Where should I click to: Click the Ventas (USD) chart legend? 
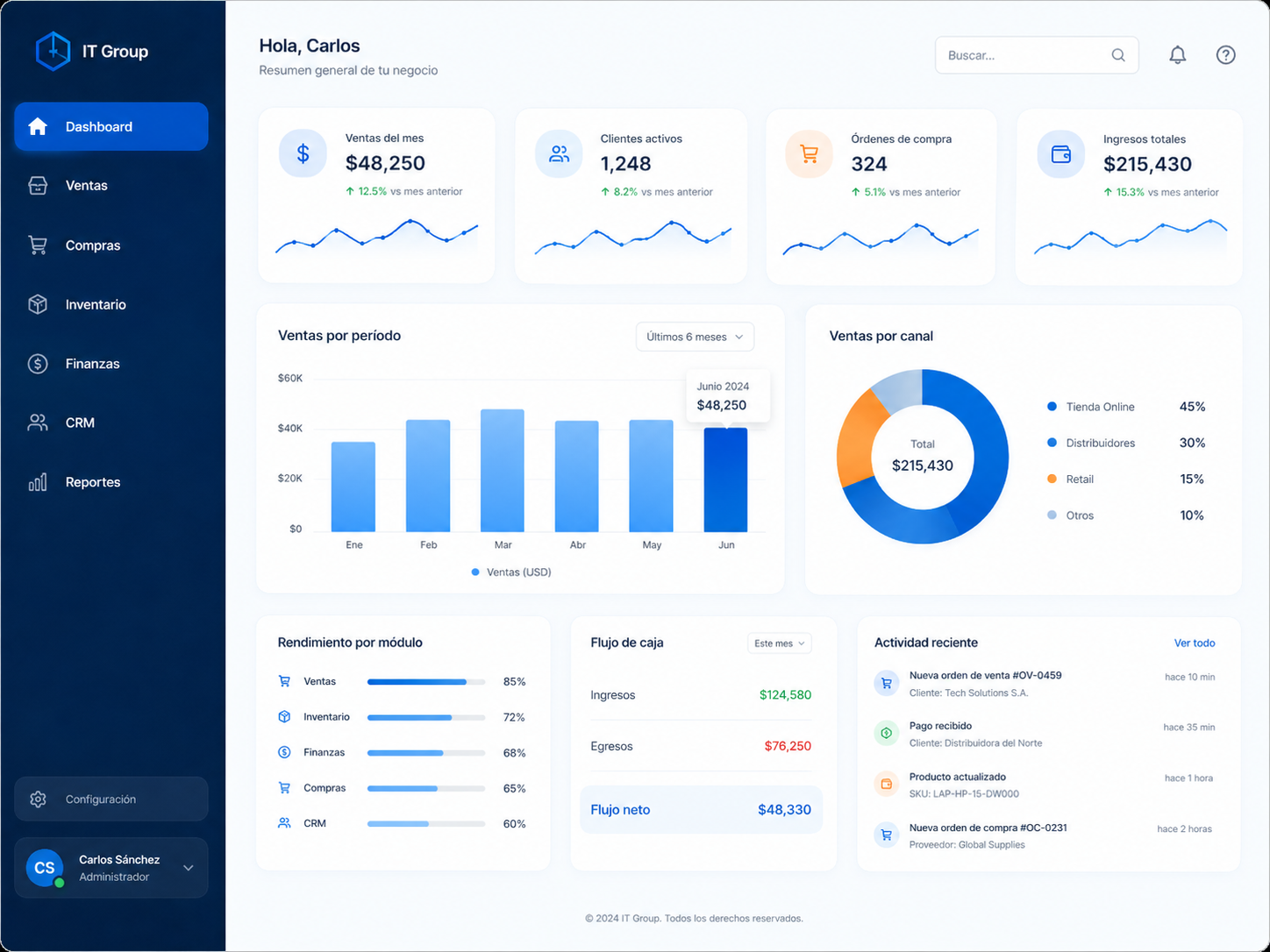tap(511, 572)
